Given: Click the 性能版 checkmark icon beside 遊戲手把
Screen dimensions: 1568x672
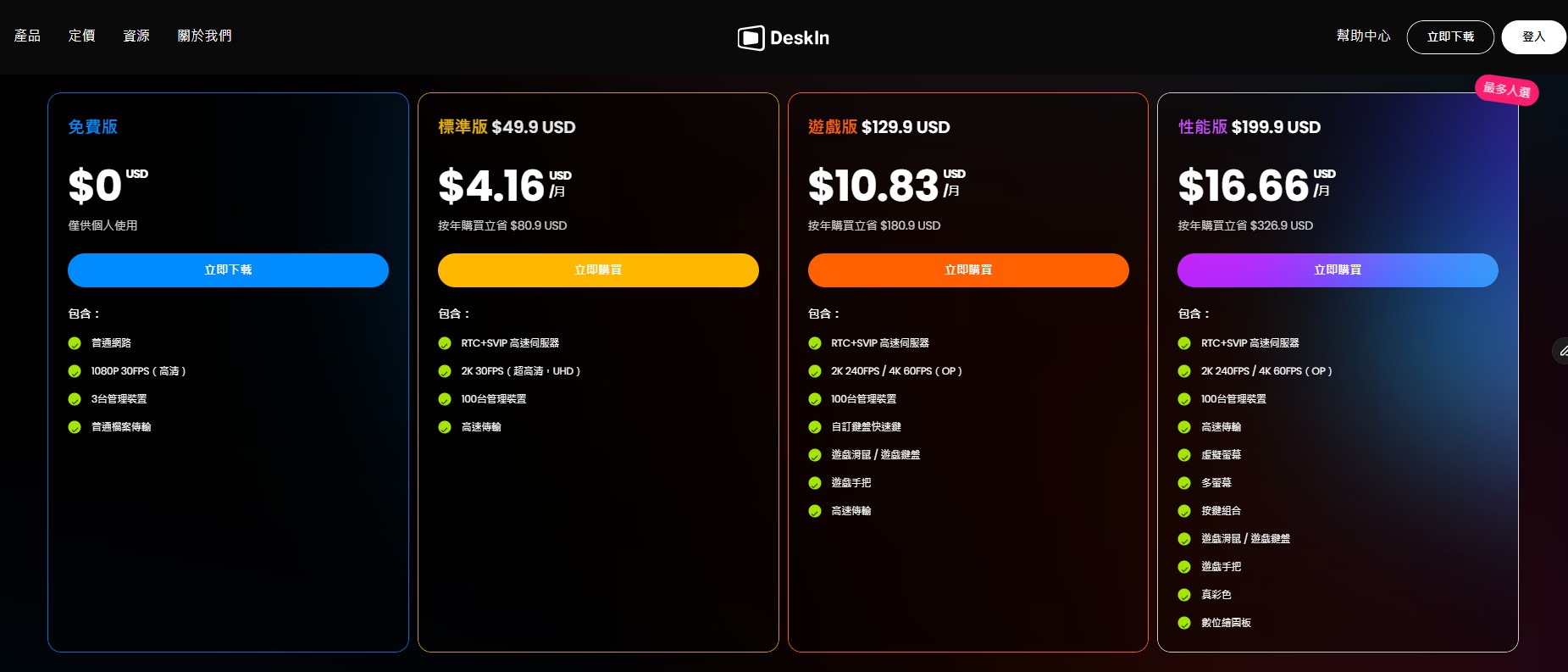Looking at the screenshot, I should click(x=1184, y=567).
